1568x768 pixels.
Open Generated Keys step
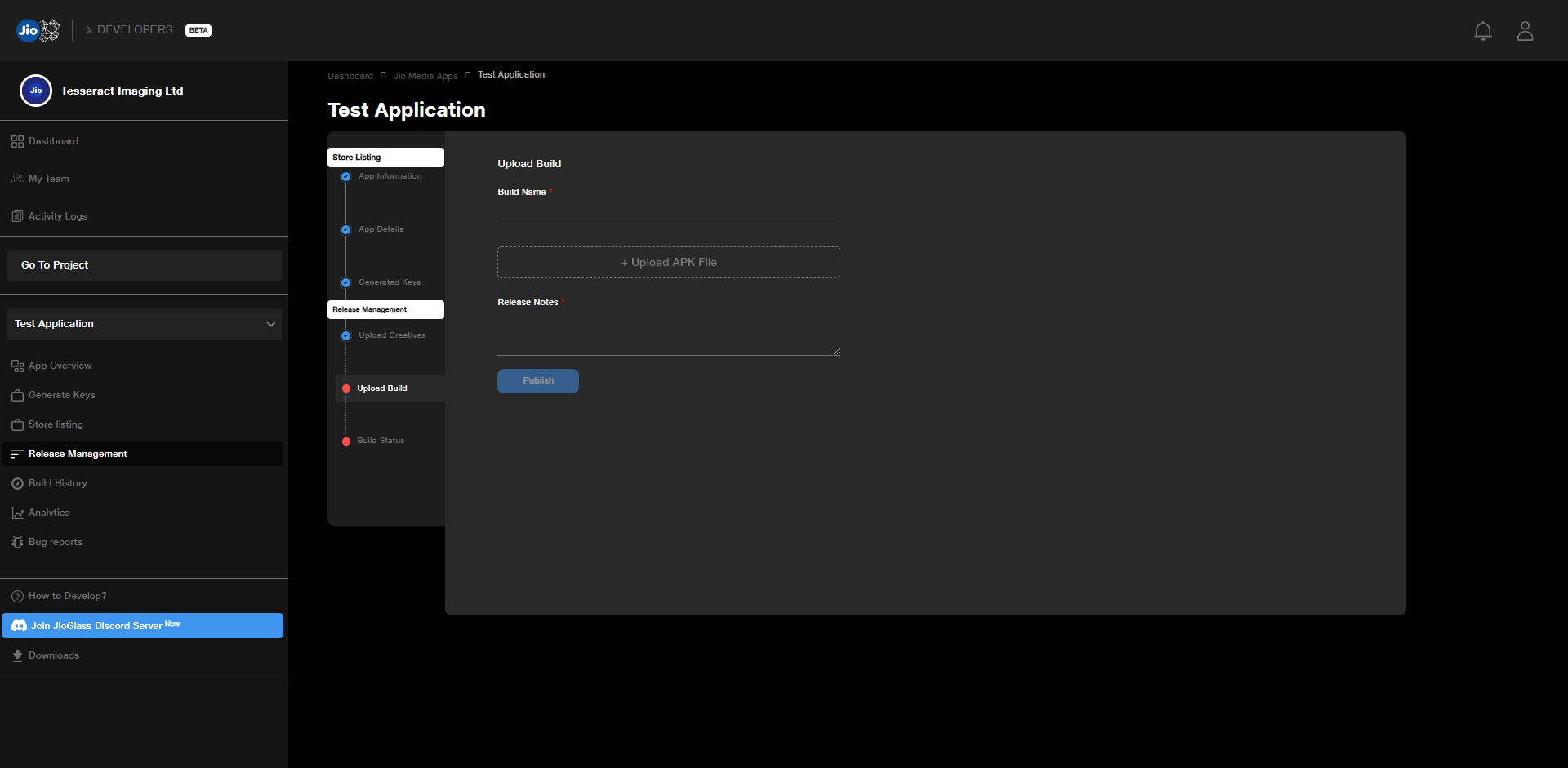(390, 282)
